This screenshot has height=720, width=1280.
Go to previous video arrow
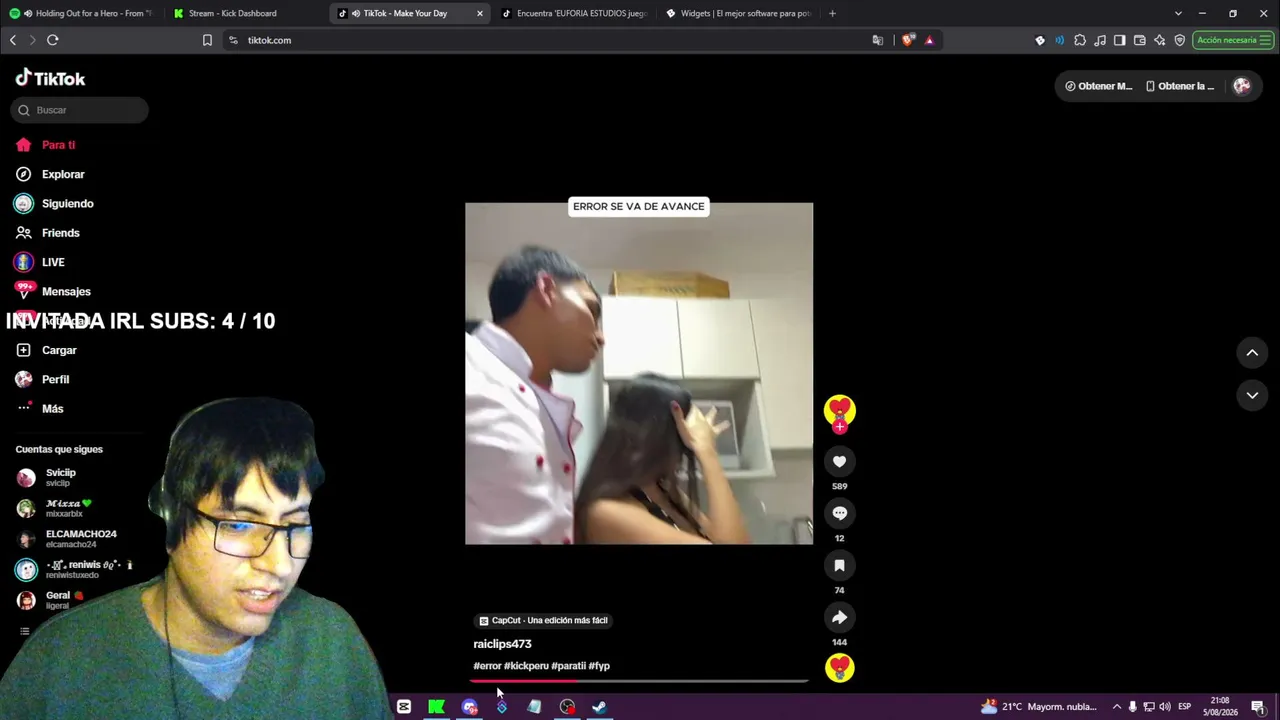pyautogui.click(x=1252, y=352)
